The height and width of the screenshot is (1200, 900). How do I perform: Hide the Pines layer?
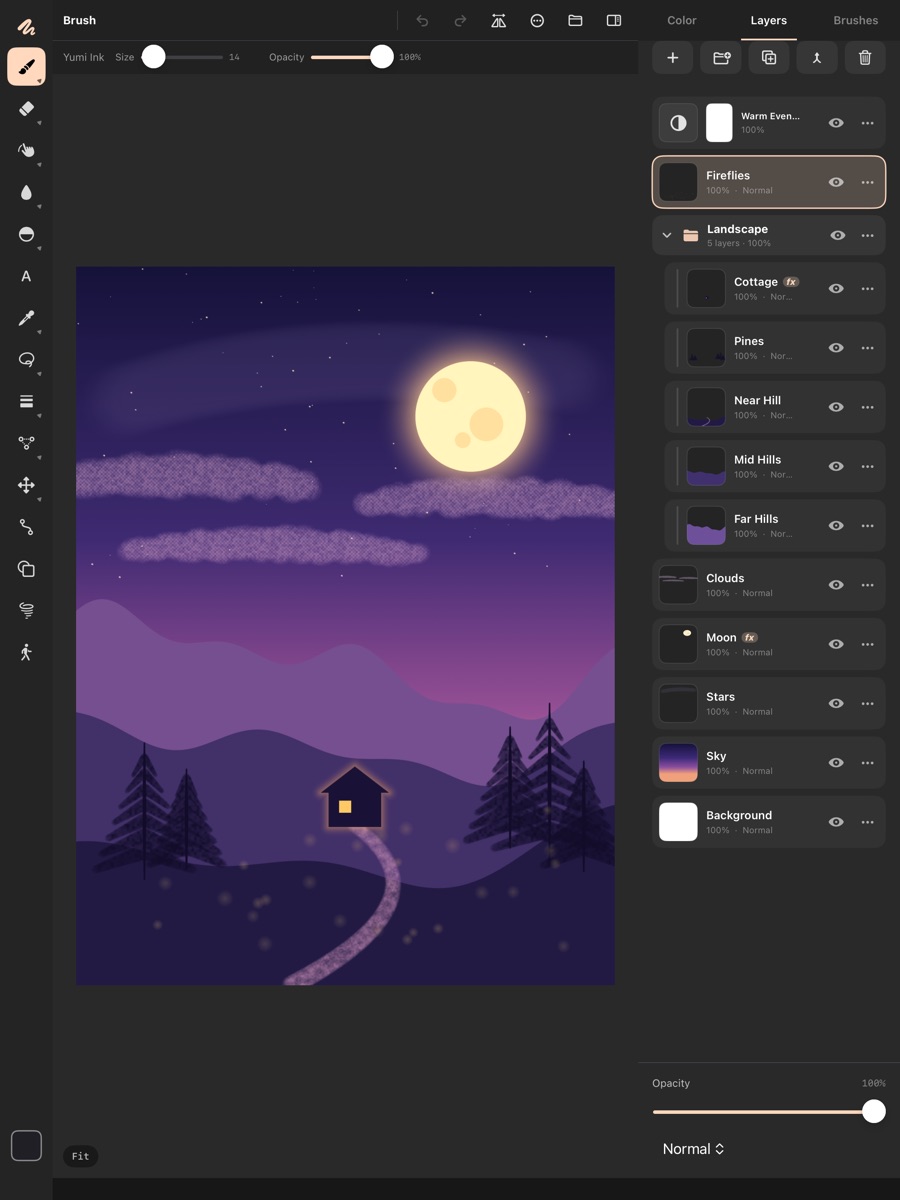837,347
